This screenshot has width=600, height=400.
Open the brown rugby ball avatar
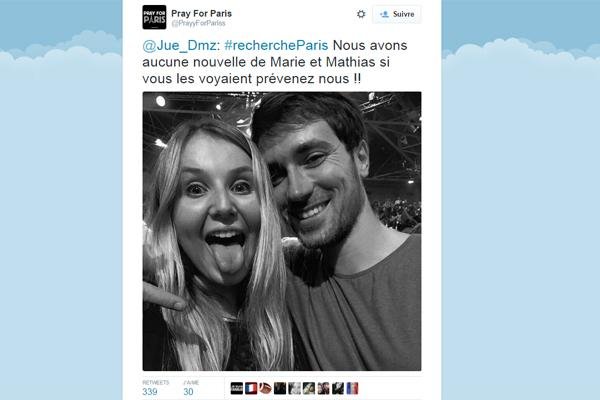[x=265, y=388]
